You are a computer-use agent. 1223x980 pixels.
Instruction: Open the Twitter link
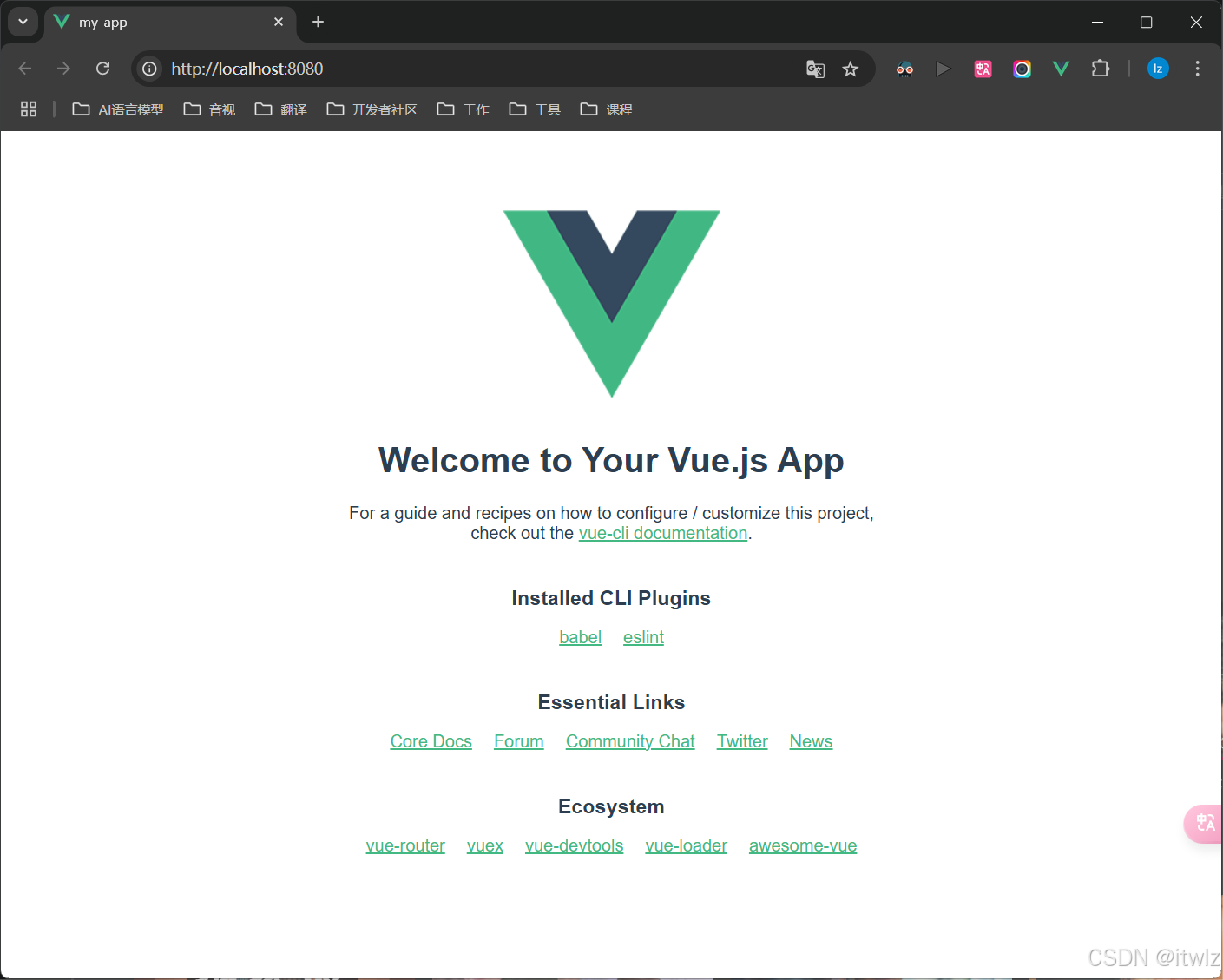742,741
